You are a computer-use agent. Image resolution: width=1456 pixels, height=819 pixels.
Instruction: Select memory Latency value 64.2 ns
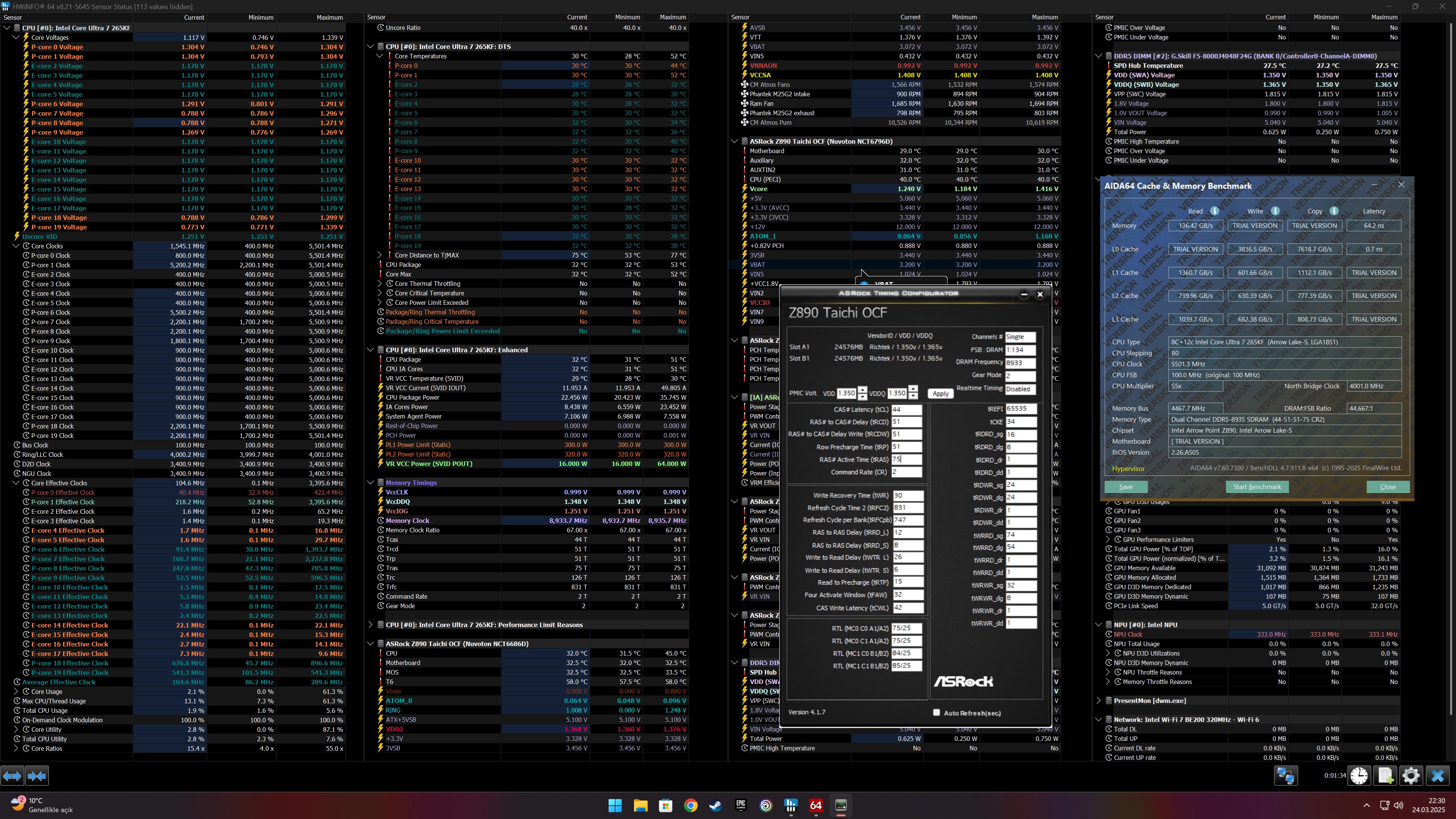tap(1374, 226)
